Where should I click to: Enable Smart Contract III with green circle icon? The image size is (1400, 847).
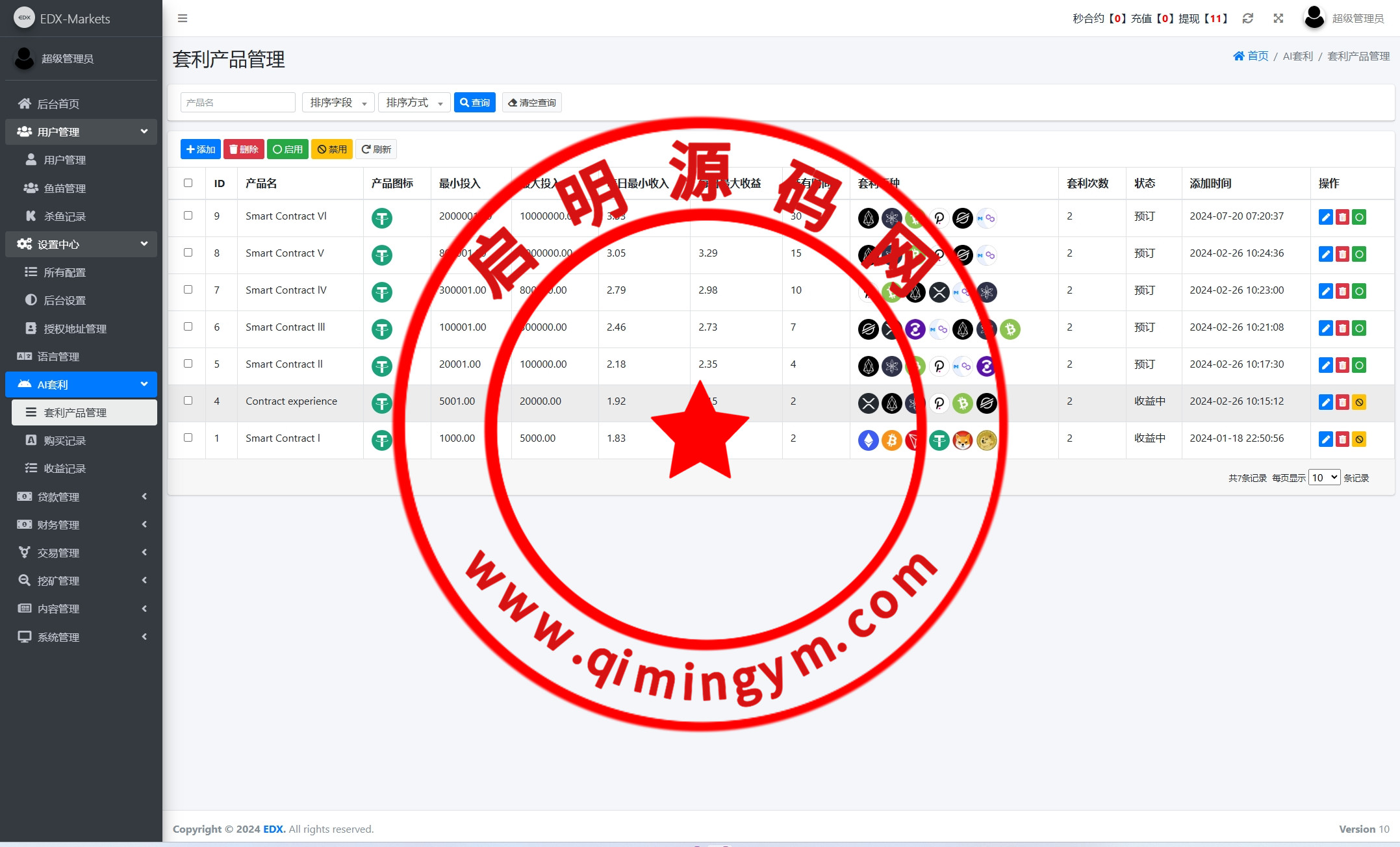coord(1359,328)
